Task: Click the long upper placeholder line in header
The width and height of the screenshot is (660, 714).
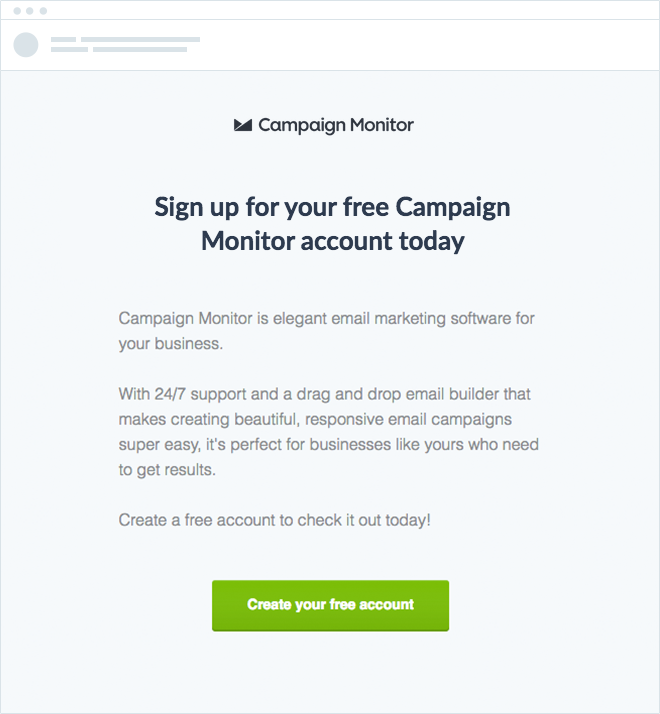Action: click(x=140, y=40)
